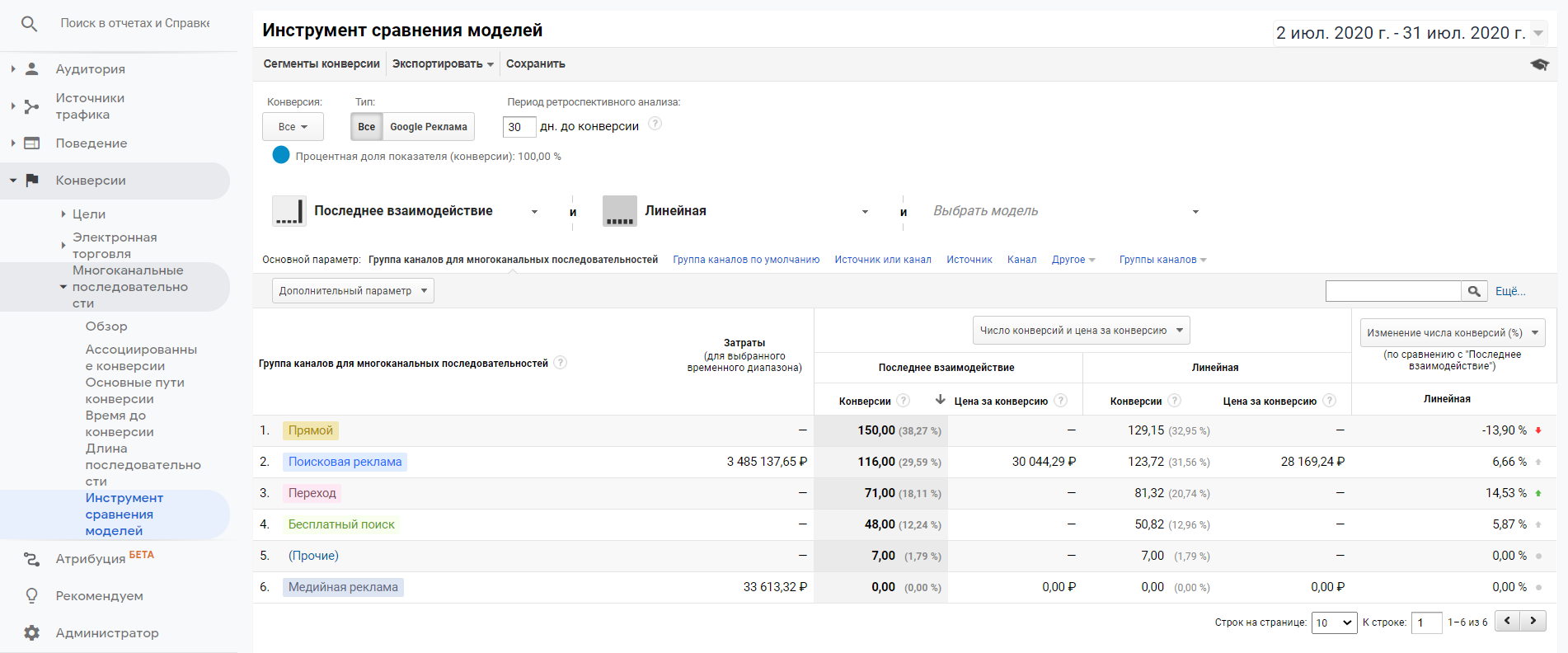Open the Переход channel row
Screen dimensions: 1568x653
pos(312,493)
